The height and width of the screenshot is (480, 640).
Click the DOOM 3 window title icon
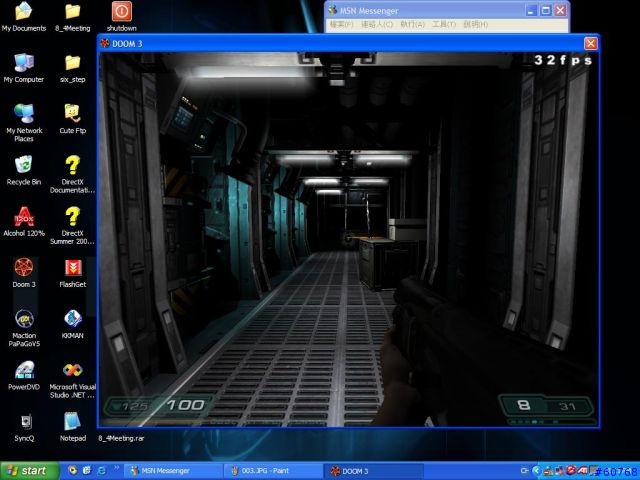point(105,43)
